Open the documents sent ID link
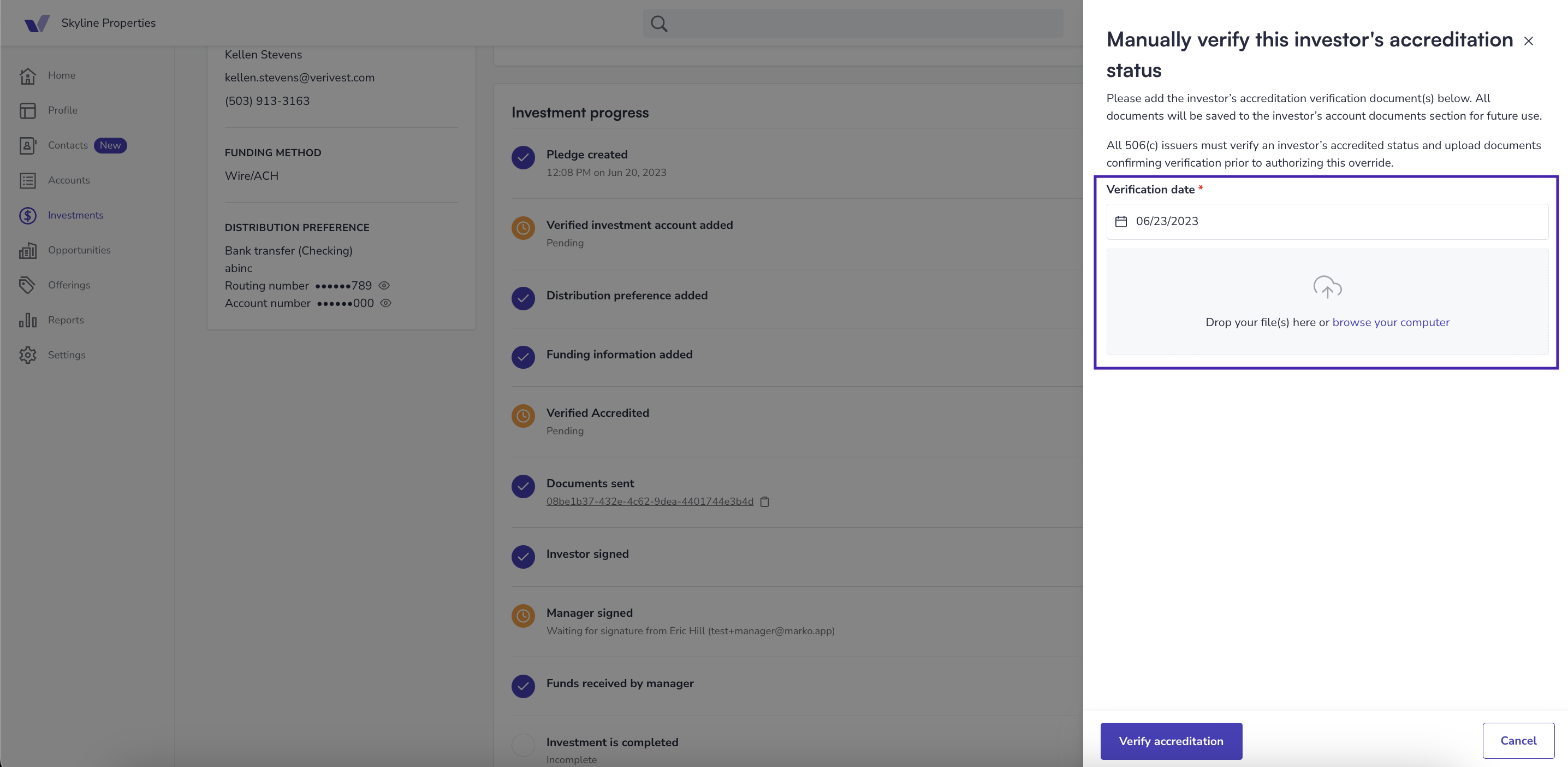 [650, 501]
